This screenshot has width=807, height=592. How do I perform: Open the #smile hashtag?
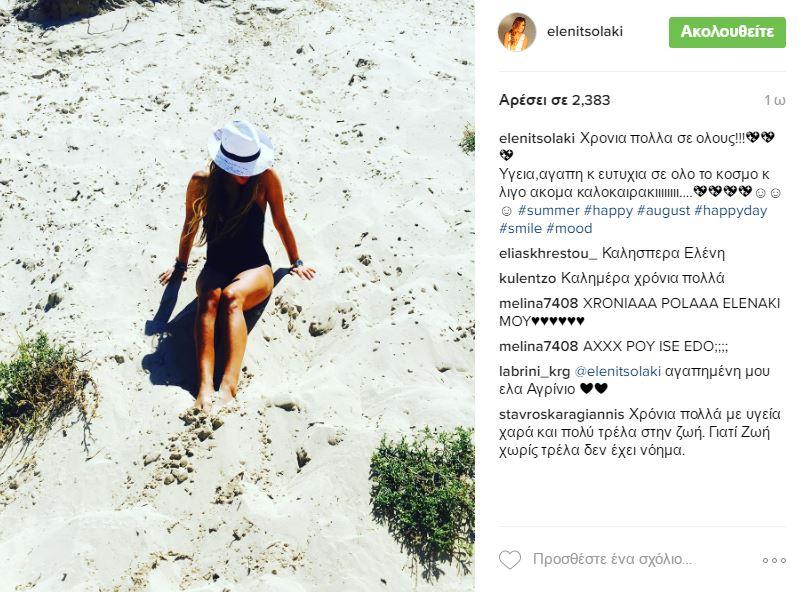[520, 229]
